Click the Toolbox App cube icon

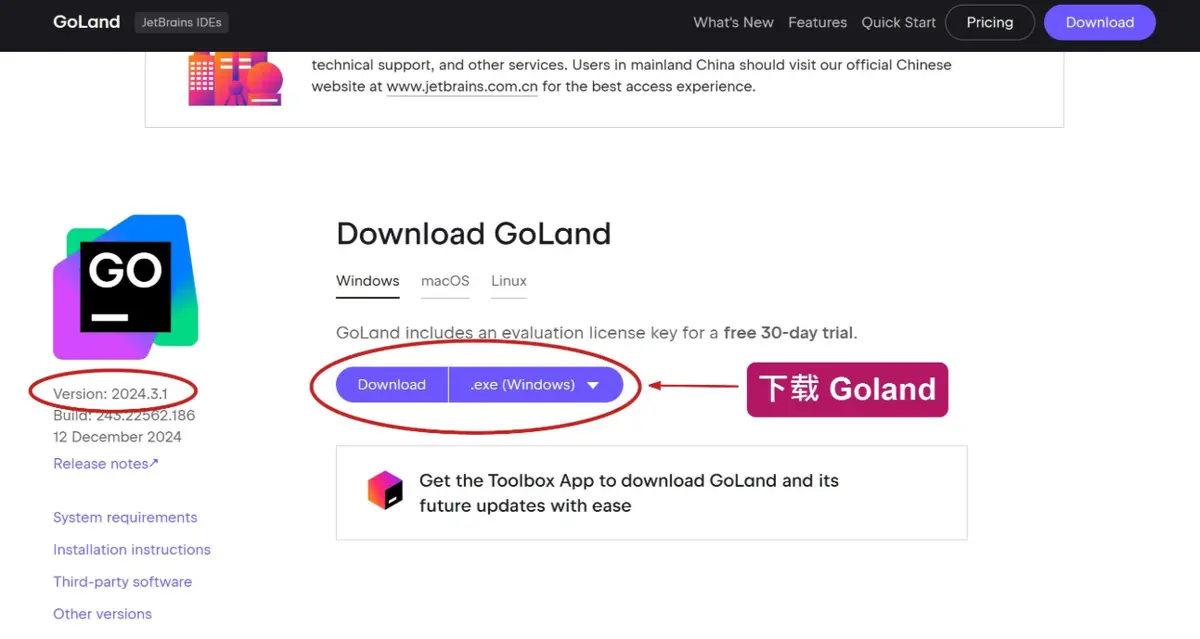click(385, 491)
